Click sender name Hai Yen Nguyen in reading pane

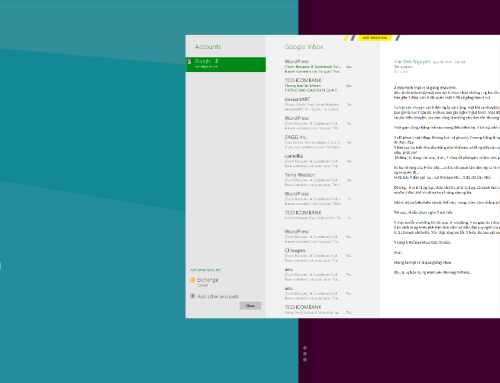412,62
